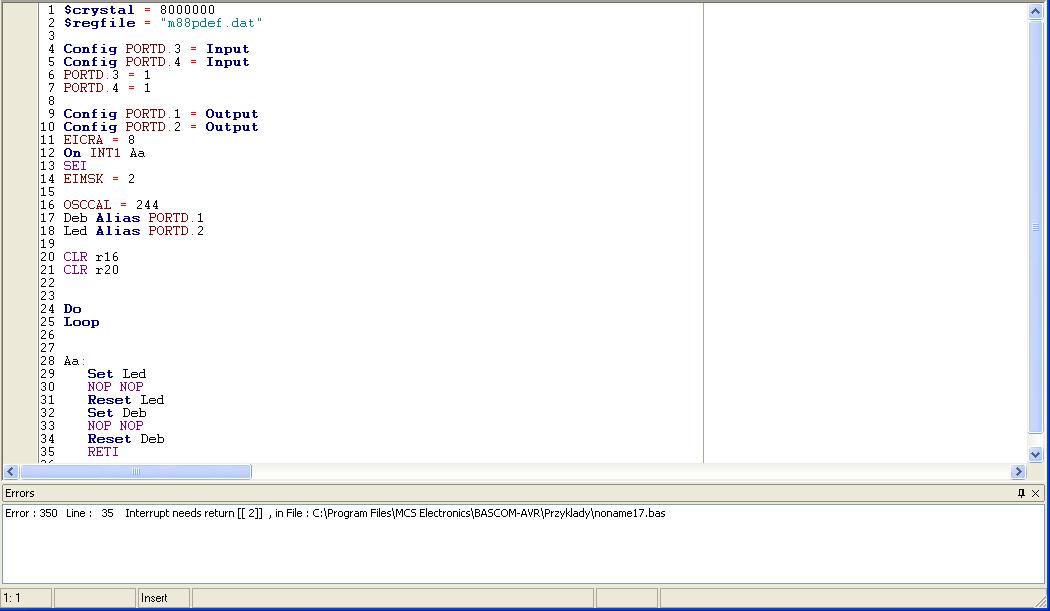The width and height of the screenshot is (1050, 611).
Task: Click the Do keyword on line 24
Action: [72, 309]
